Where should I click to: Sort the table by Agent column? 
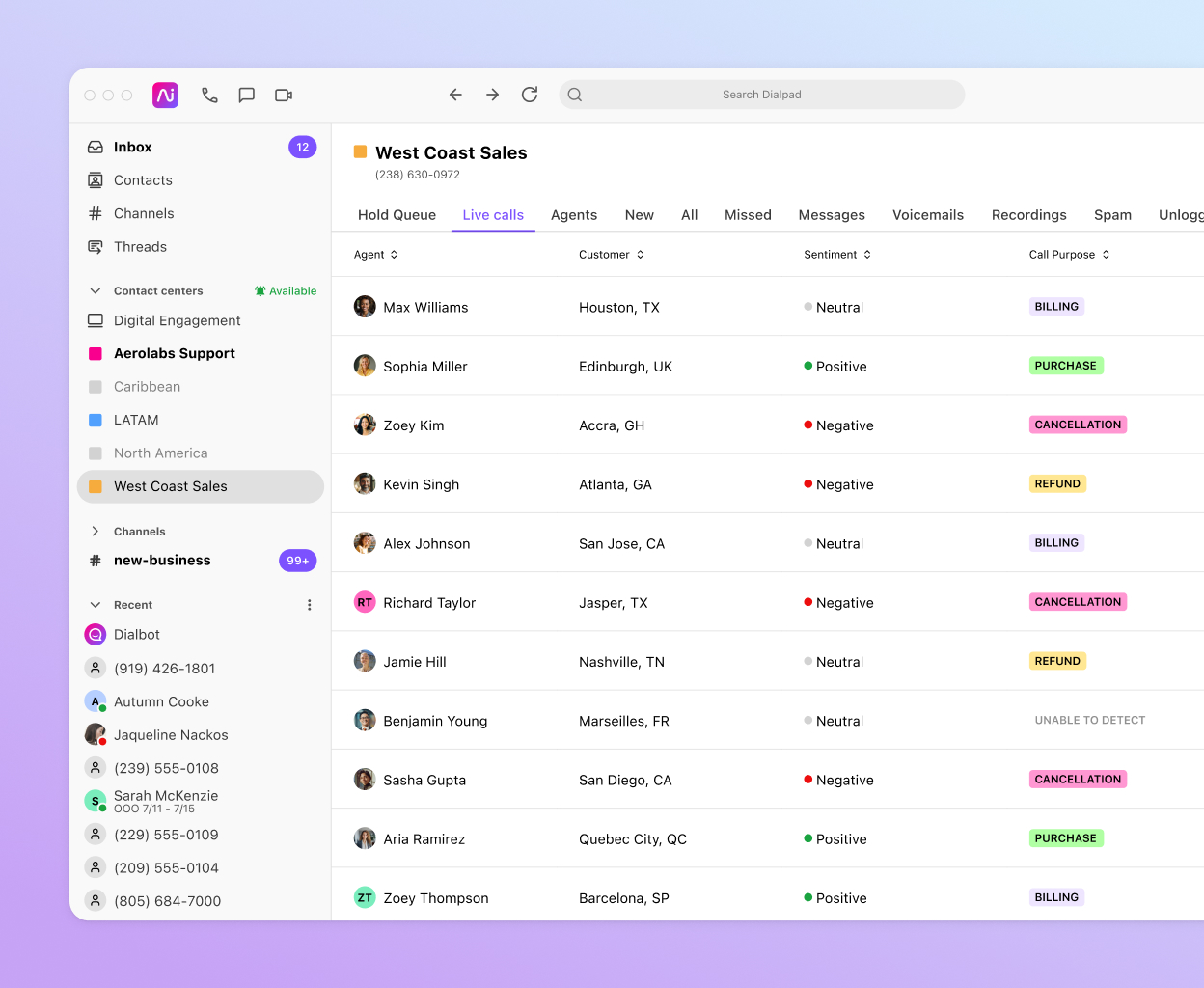point(375,254)
